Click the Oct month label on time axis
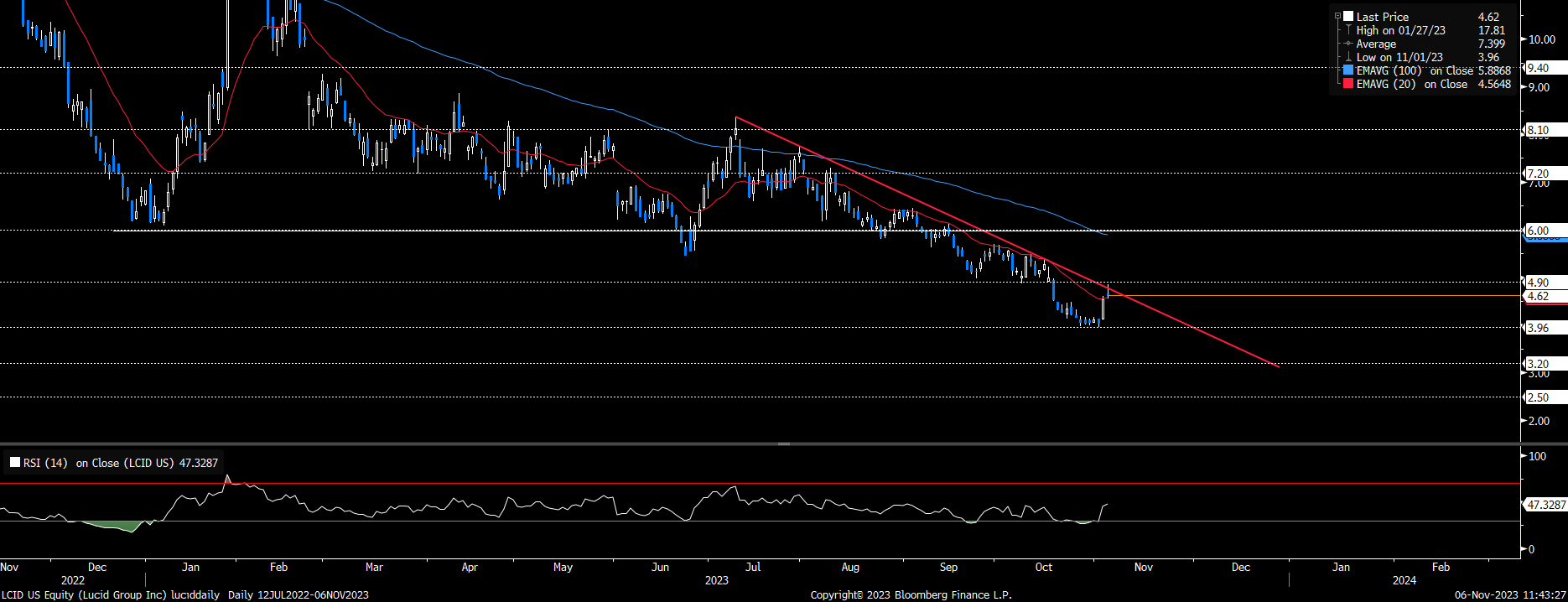 point(1044,567)
